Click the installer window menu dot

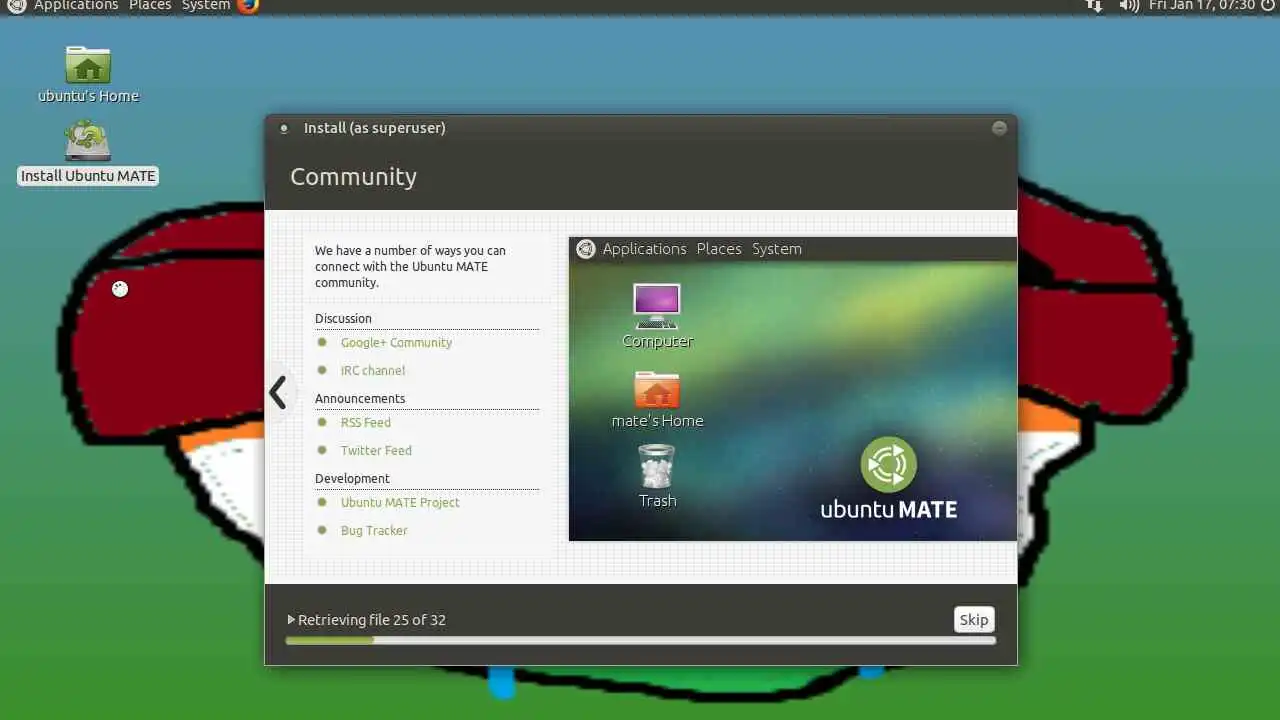[x=284, y=128]
